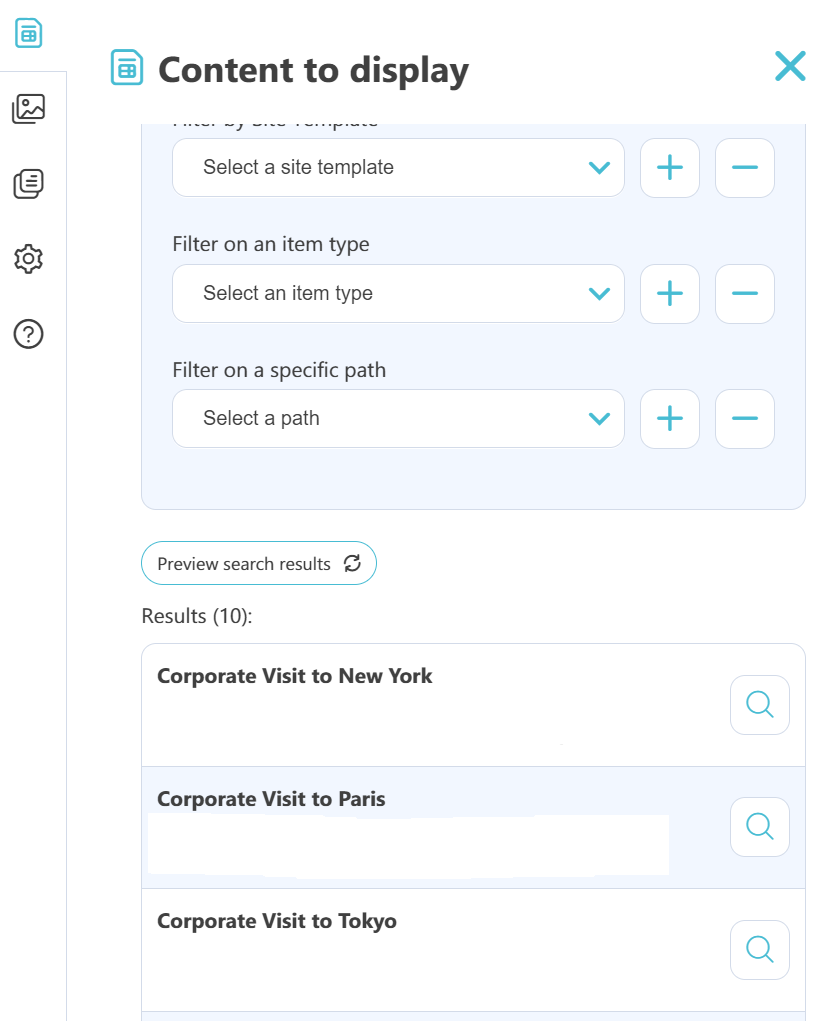
Task: Open the content sidebar icon at top
Action: pyautogui.click(x=29, y=33)
